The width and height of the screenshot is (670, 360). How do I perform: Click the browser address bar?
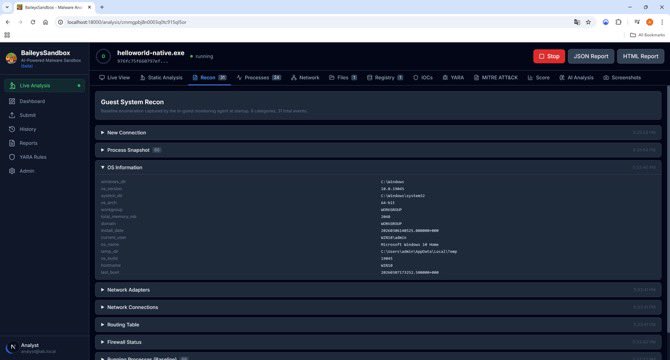pos(316,22)
